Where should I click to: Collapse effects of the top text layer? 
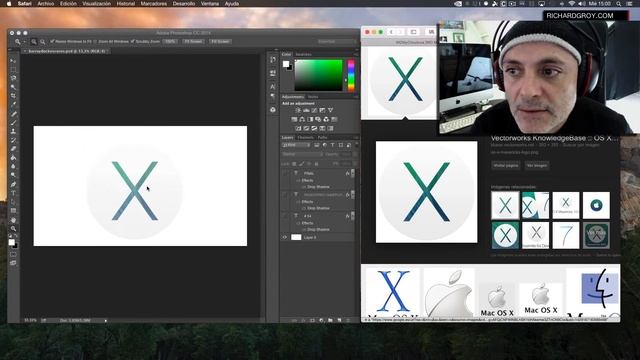[352, 173]
